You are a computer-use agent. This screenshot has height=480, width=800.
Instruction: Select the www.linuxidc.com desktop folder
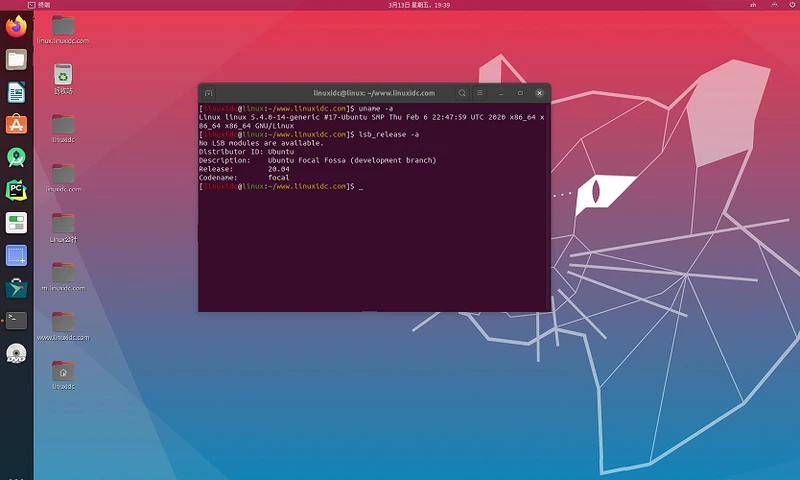[x=63, y=326]
